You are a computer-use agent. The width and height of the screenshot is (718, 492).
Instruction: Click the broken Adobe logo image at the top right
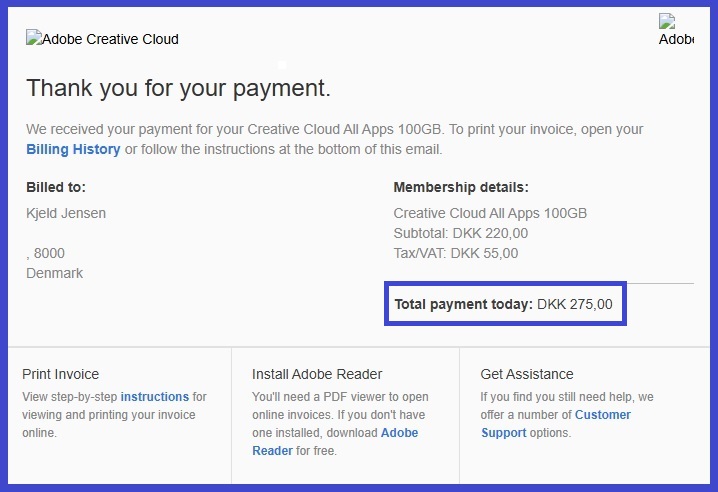click(676, 30)
